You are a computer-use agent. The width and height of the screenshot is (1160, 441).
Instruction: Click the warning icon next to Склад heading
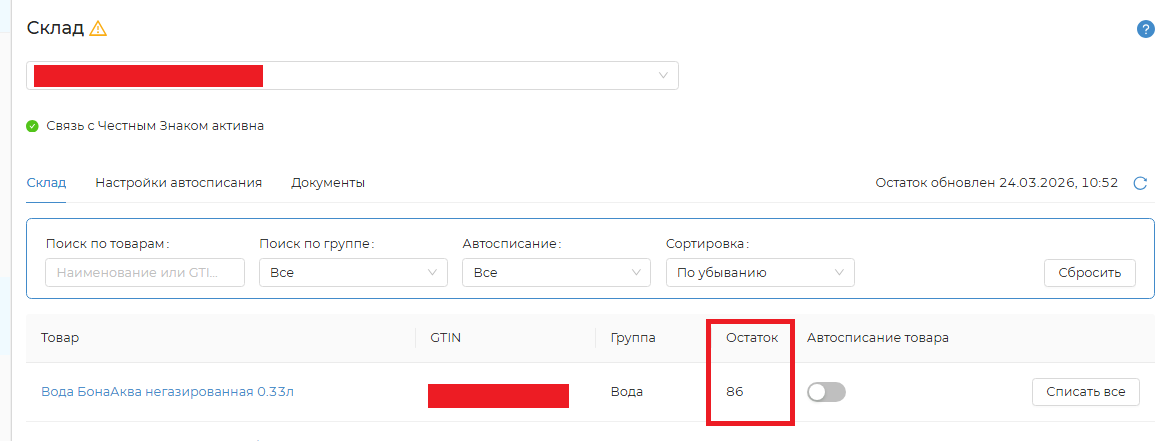(x=98, y=29)
